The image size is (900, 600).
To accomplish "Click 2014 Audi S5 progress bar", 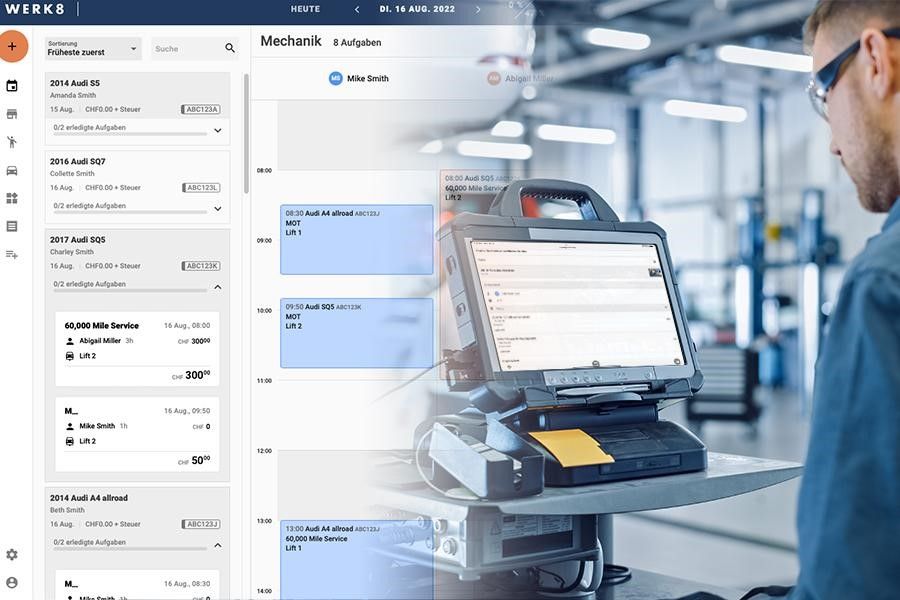I will (x=130, y=134).
